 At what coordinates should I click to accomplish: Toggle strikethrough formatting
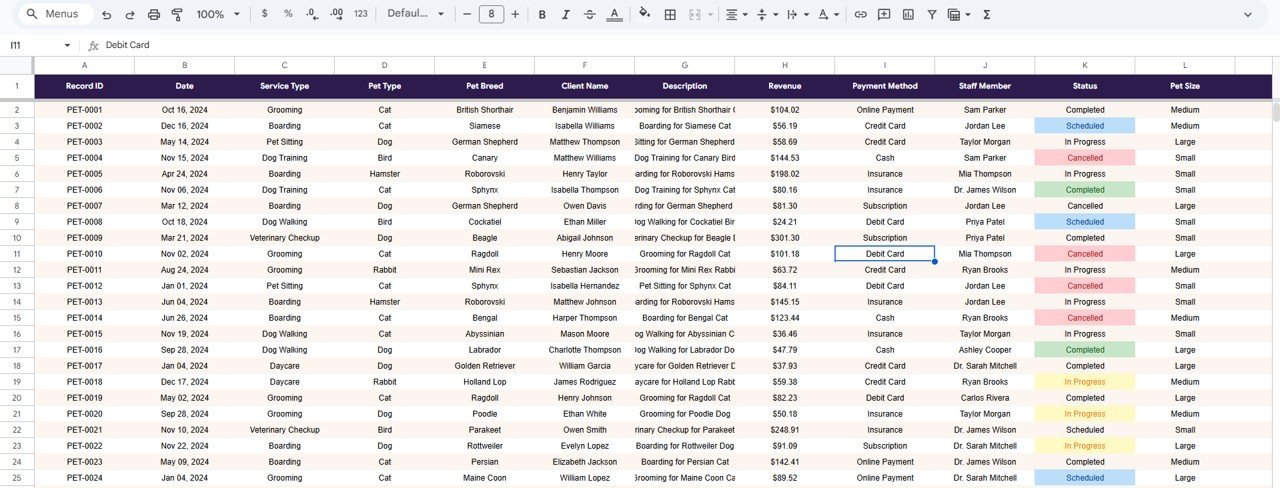[589, 15]
